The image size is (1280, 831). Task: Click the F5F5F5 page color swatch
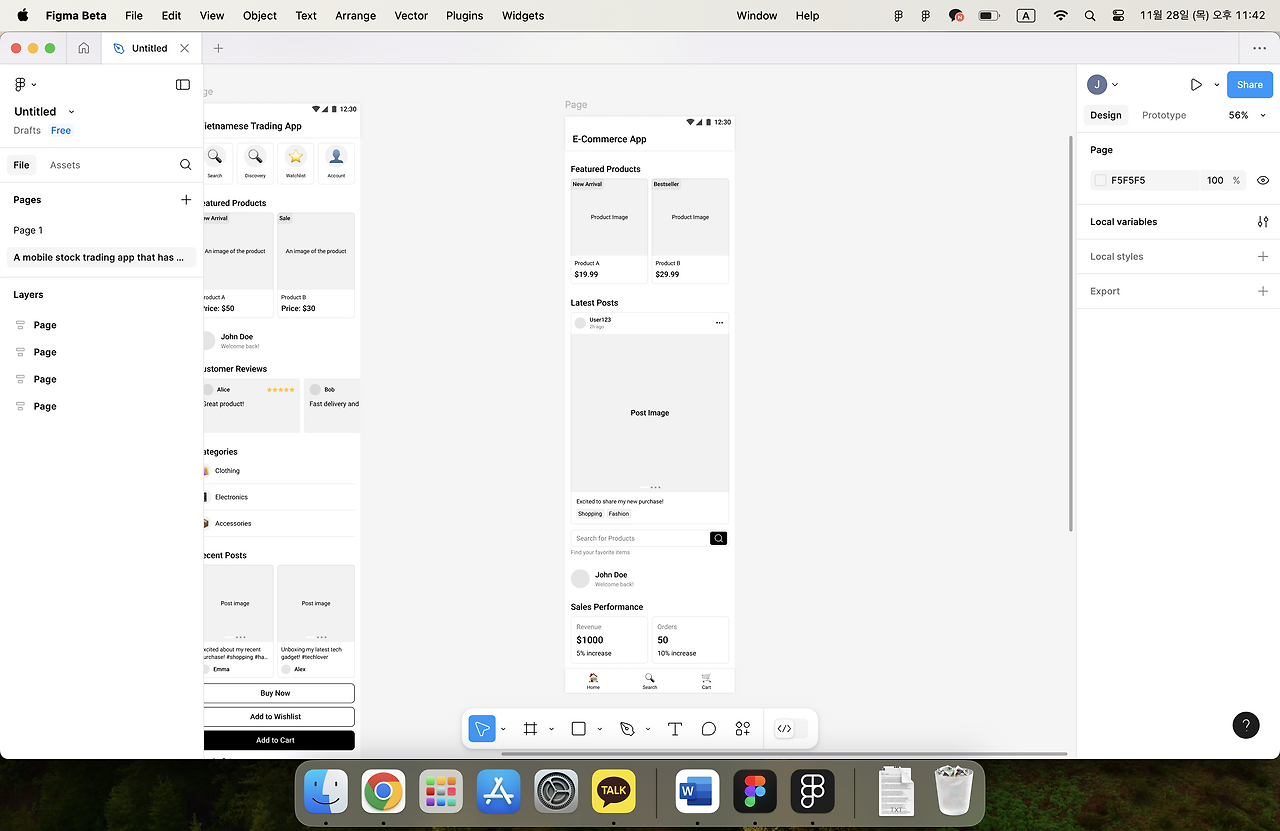click(x=1101, y=181)
